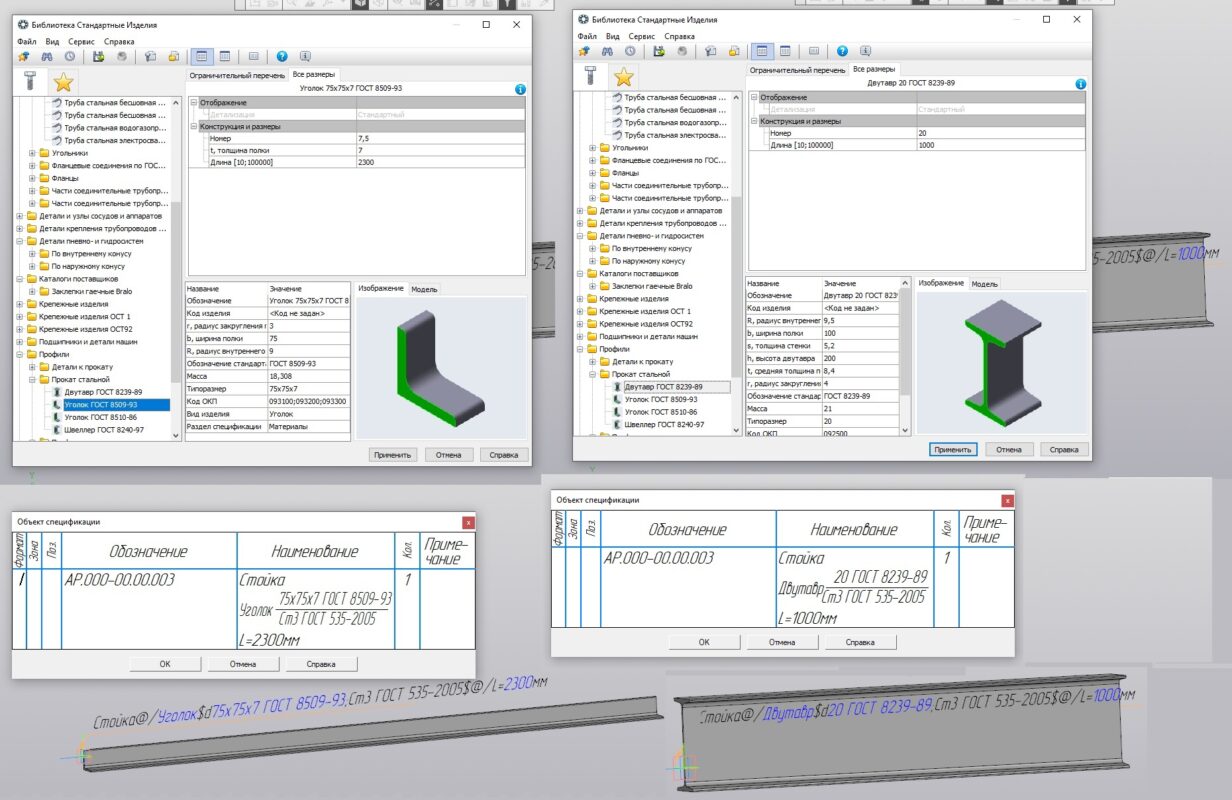This screenshot has height=800, width=1232.
Task: Click save icon in right library toolbar
Action: coord(659,51)
